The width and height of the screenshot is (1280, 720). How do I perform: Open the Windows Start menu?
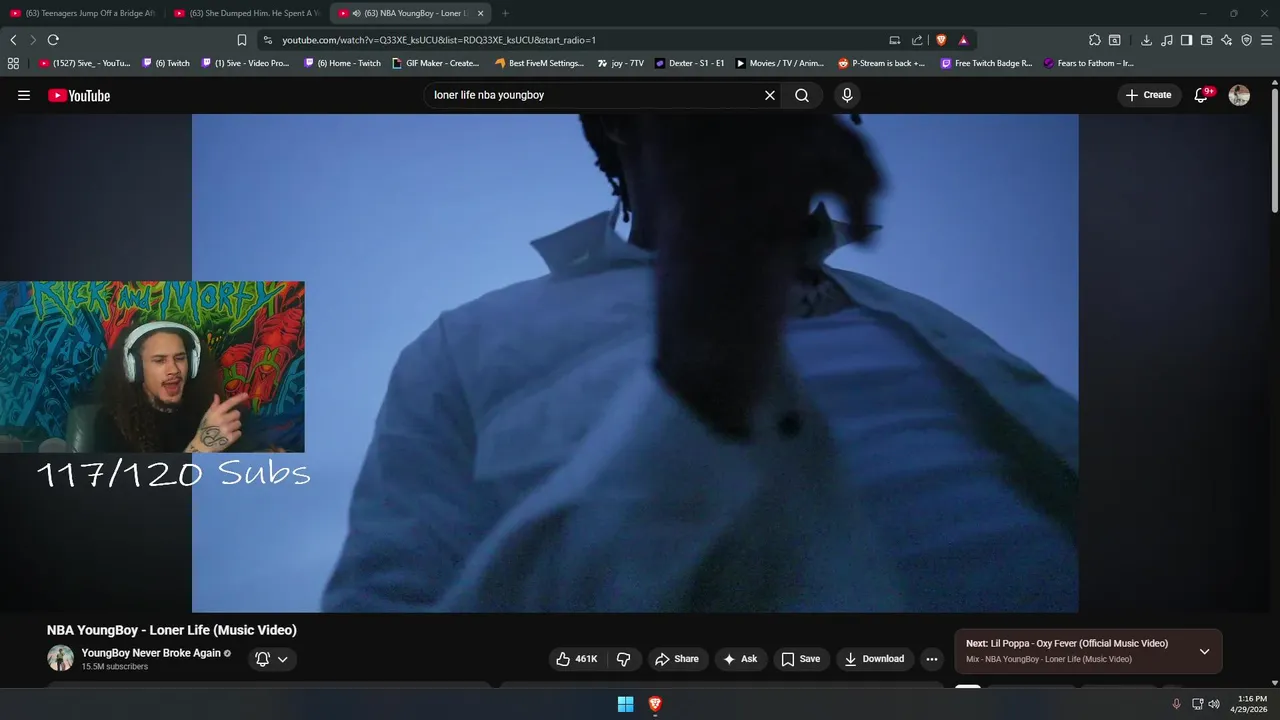[625, 704]
